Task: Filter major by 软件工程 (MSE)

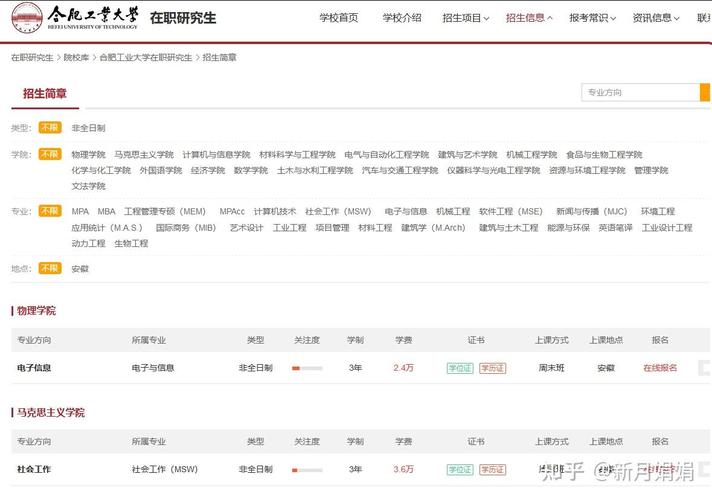Action: [511, 212]
